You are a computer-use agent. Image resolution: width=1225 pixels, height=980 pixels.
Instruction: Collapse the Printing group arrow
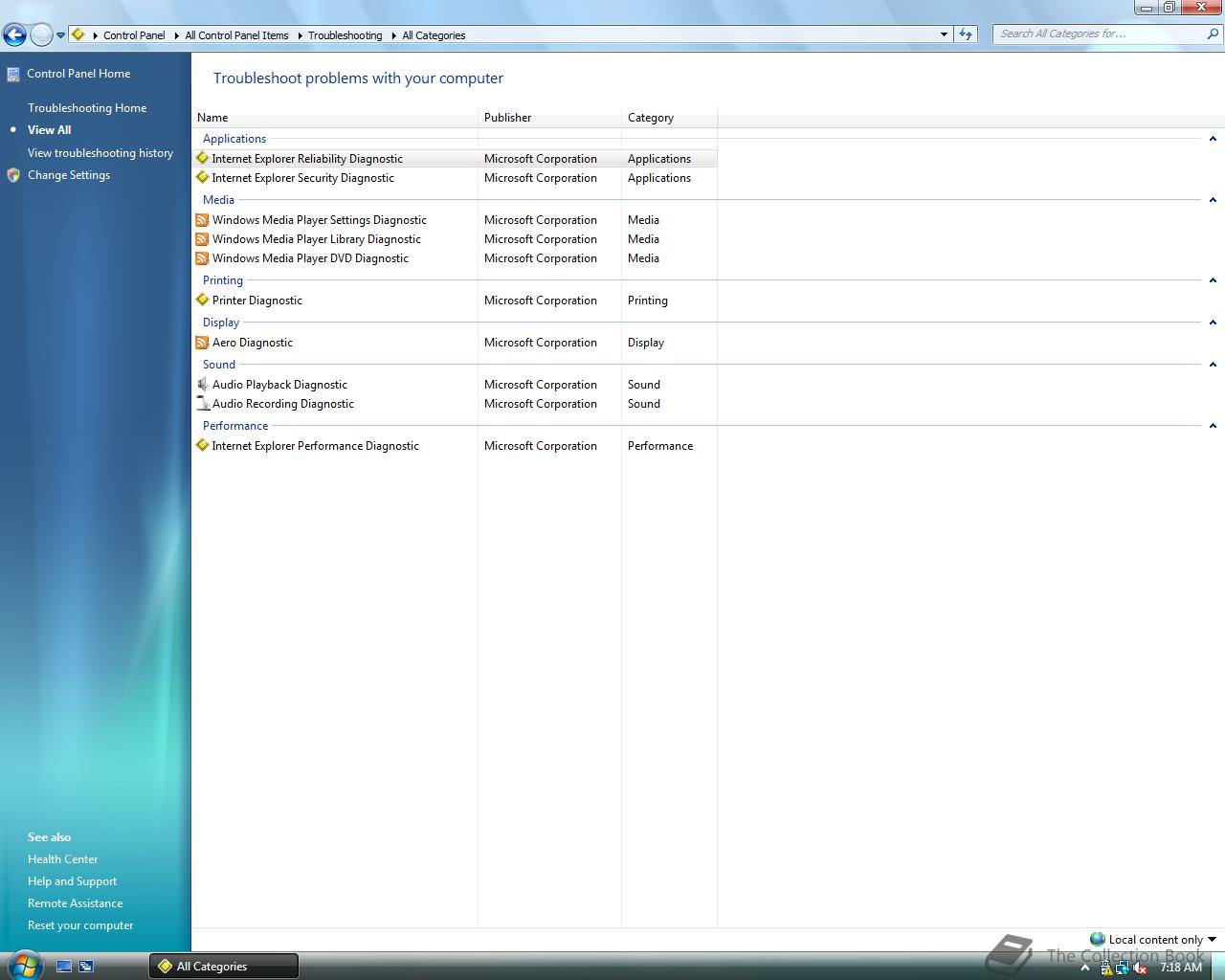point(1213,280)
